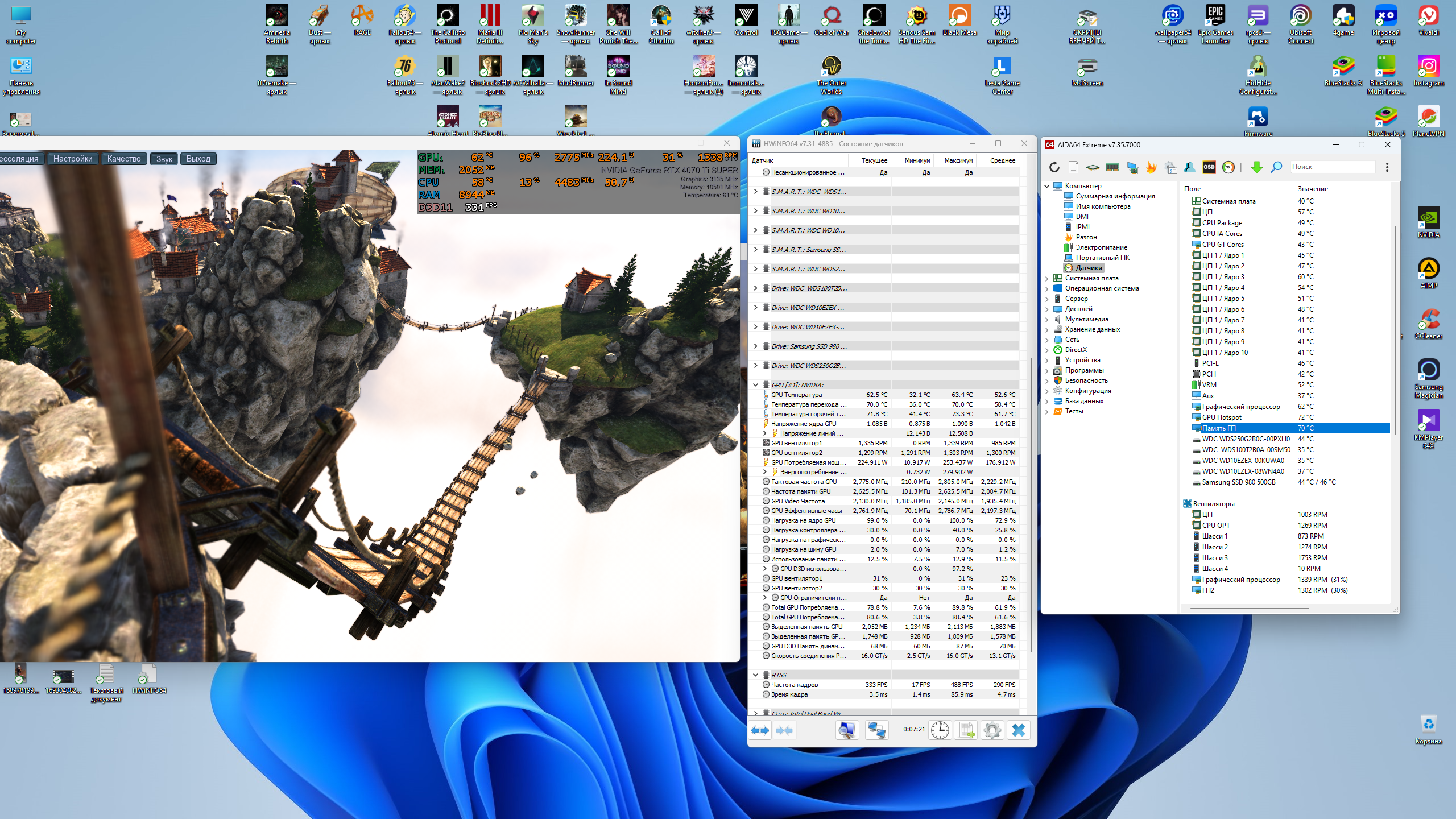The image size is (1456, 819).
Task: Collapse the GPU [#1]: NVIDIA sensor group
Action: click(755, 385)
